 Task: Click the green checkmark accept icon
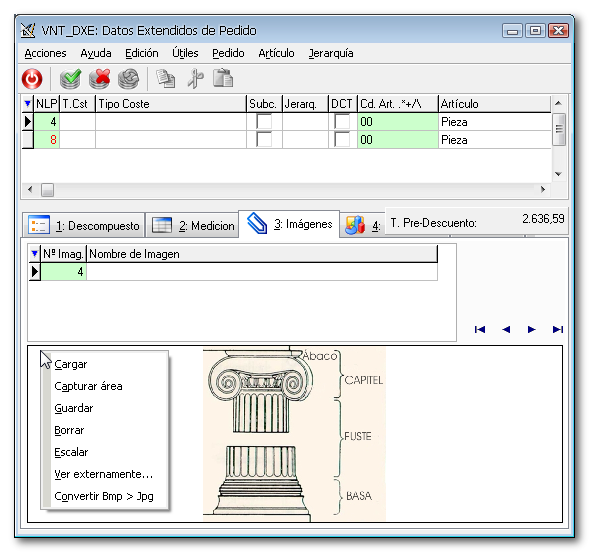pos(70,79)
